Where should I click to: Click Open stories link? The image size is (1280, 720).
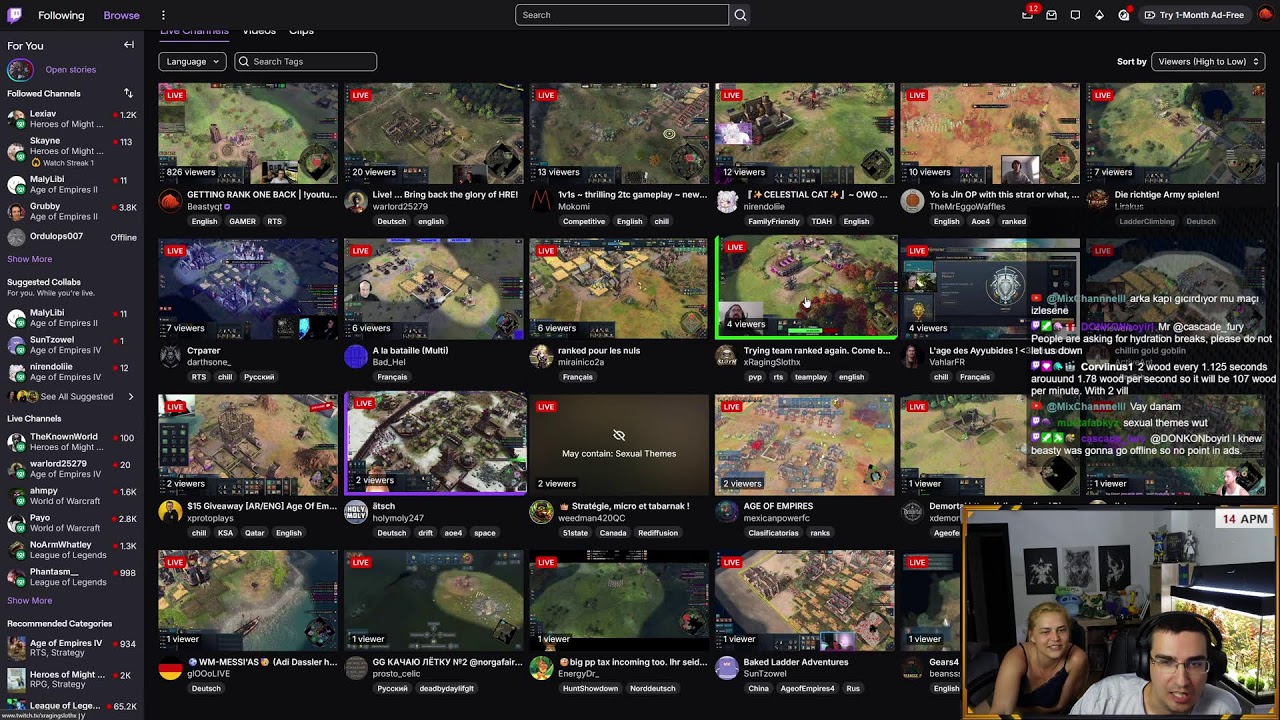(x=70, y=70)
